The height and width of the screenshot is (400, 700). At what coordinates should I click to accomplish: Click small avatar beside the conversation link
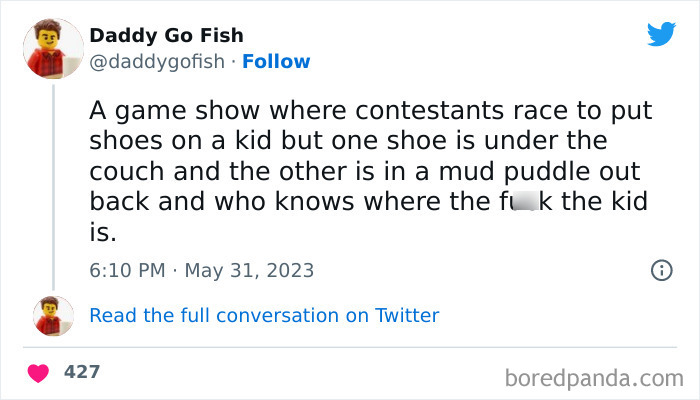point(53,315)
